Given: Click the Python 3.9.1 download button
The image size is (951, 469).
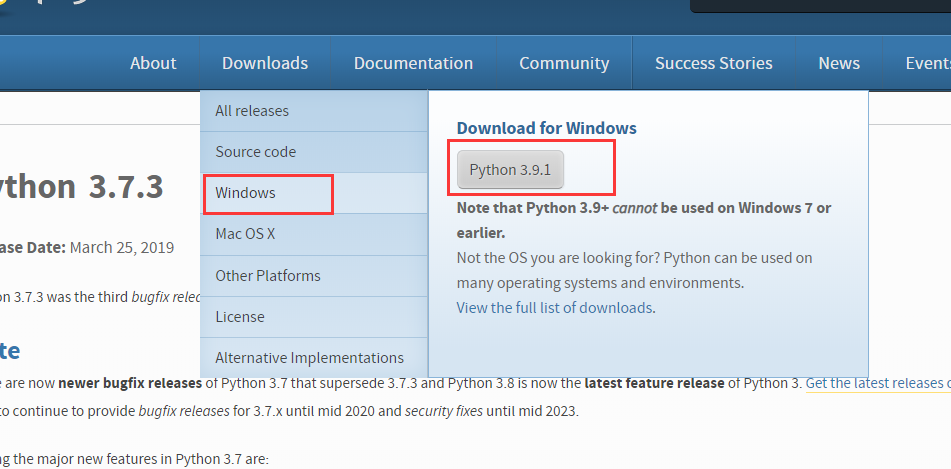Looking at the screenshot, I should [510, 170].
